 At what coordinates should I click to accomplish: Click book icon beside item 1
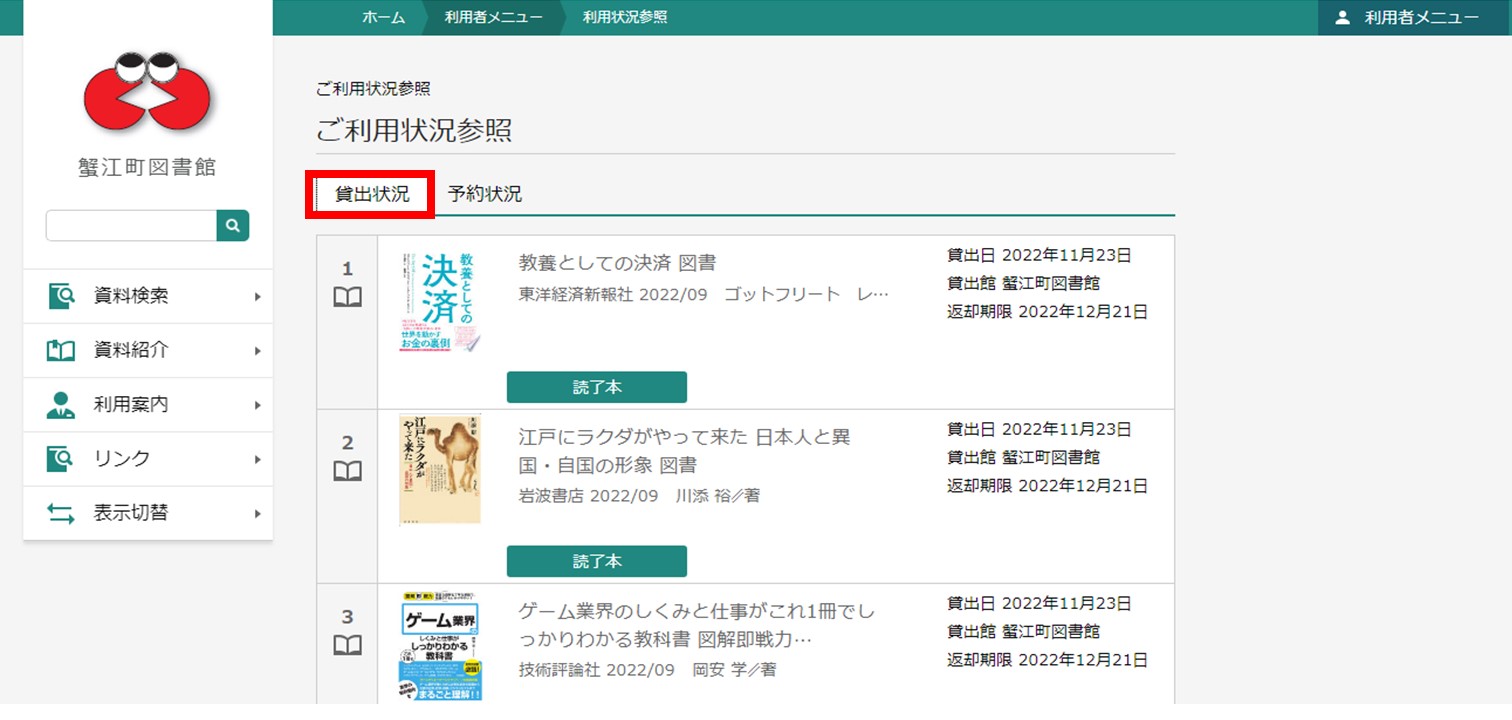347,297
